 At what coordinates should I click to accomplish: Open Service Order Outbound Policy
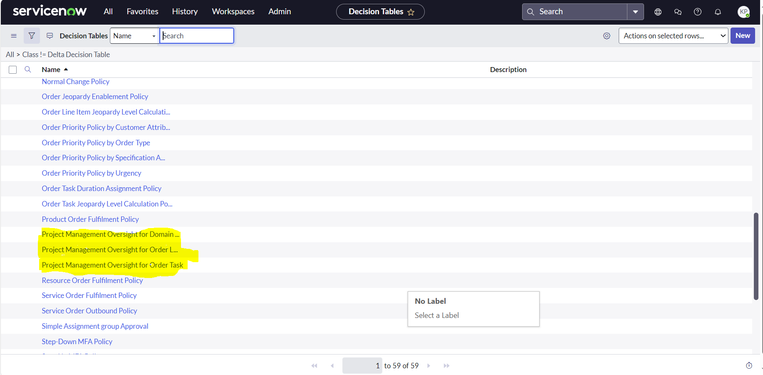(x=90, y=311)
